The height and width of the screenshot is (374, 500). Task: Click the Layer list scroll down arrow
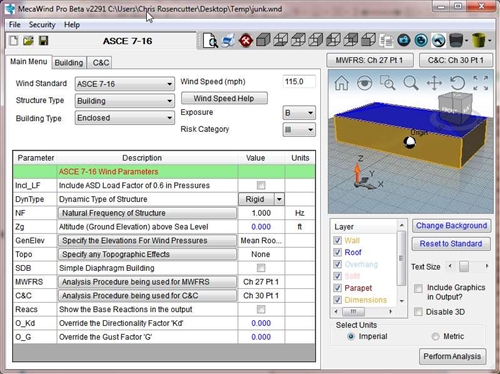(x=402, y=301)
